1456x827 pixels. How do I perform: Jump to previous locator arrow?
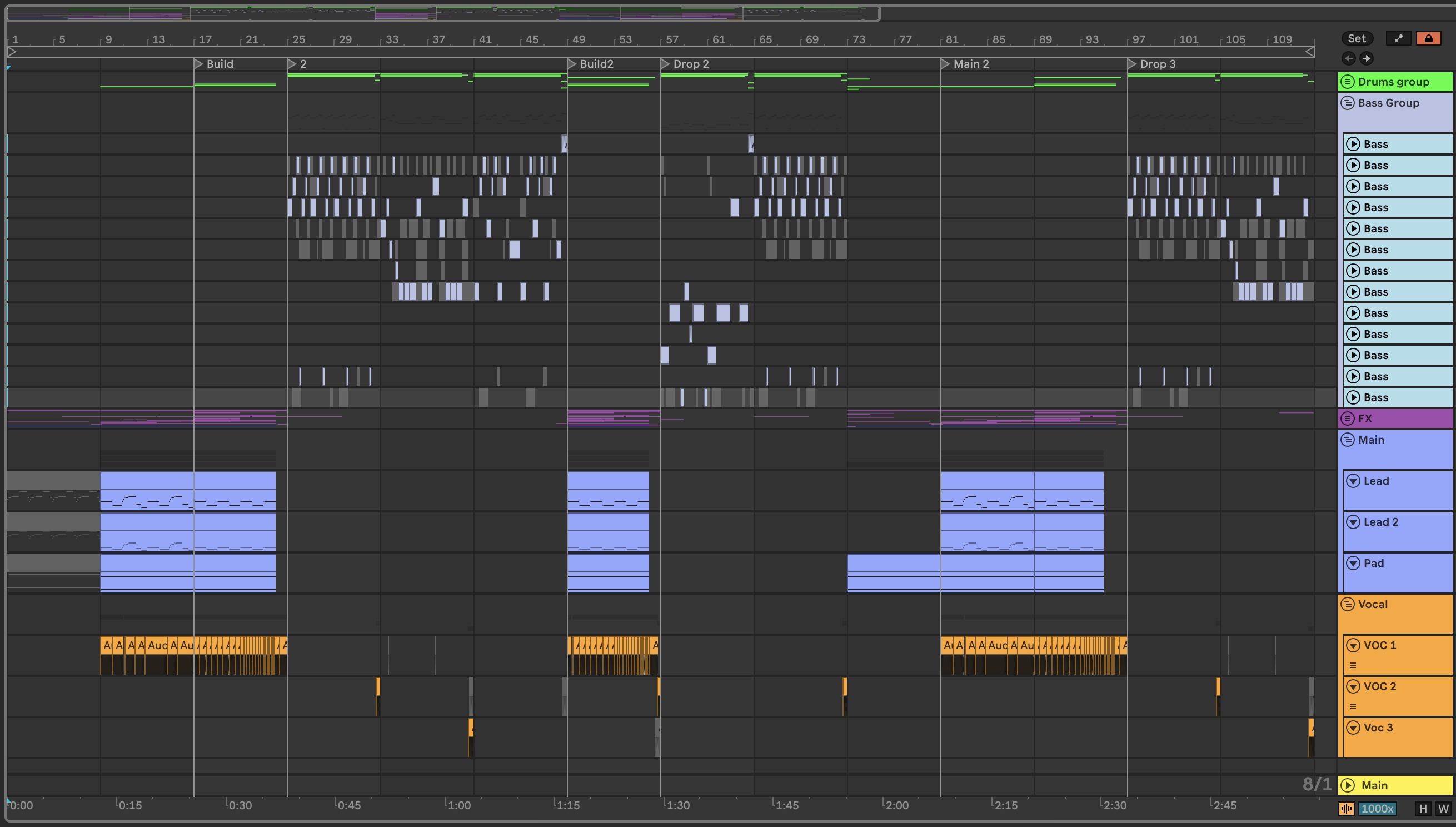[1349, 58]
